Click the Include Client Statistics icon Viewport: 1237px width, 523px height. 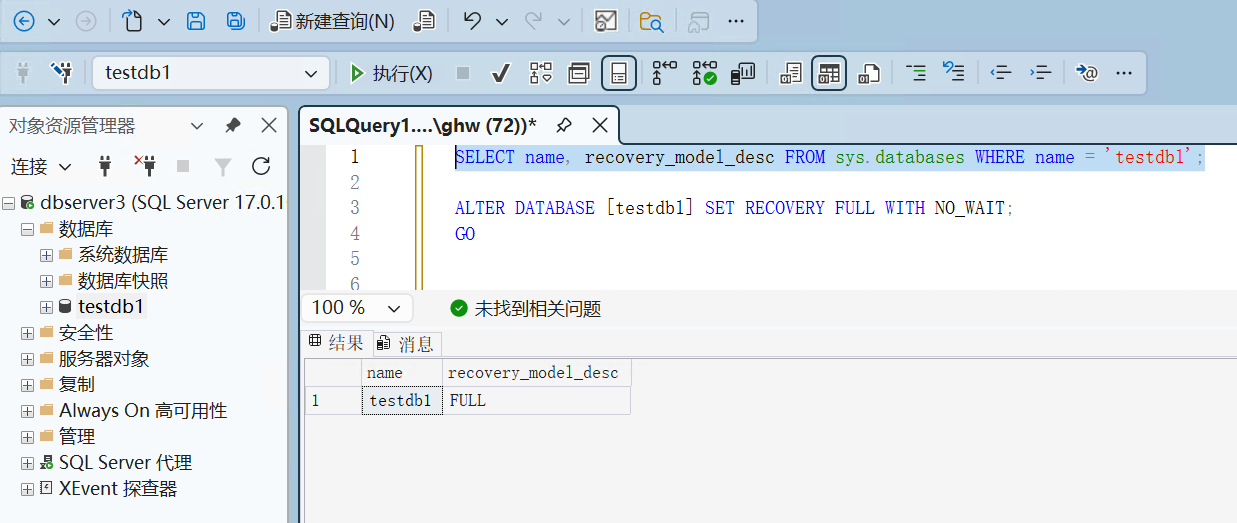point(743,73)
